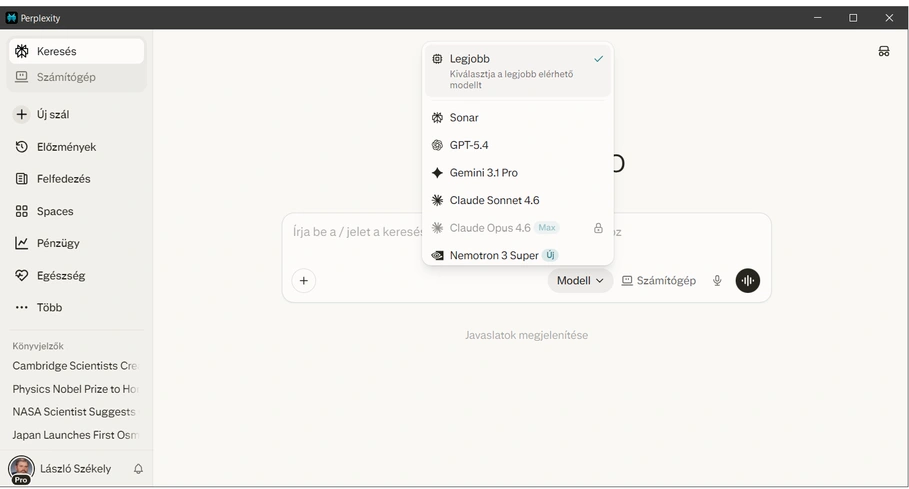This screenshot has height=489, width=909.
Task: Choose the Nemotron 3 Super model
Action: tap(518, 255)
